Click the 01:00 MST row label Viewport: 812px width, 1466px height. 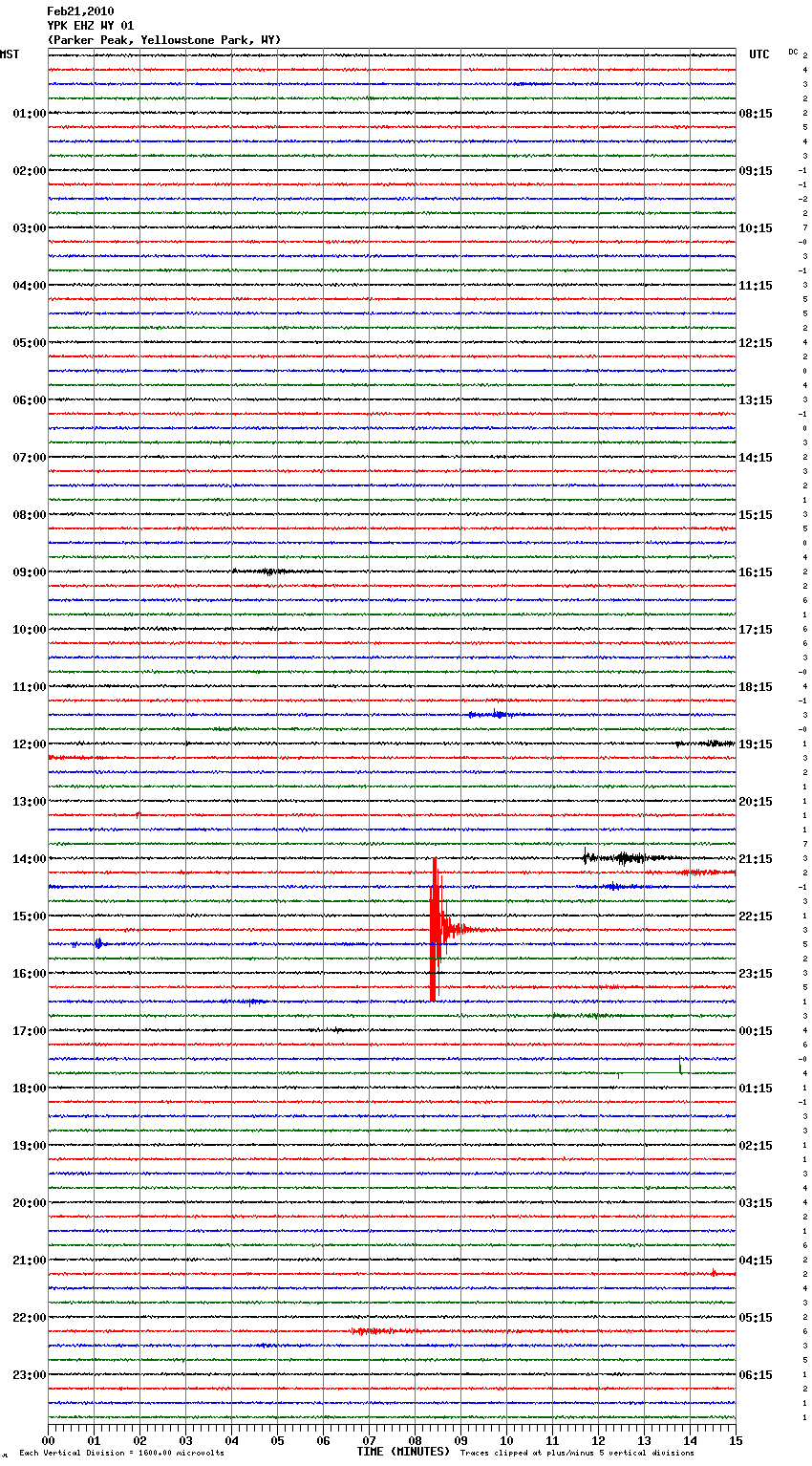click(x=29, y=114)
